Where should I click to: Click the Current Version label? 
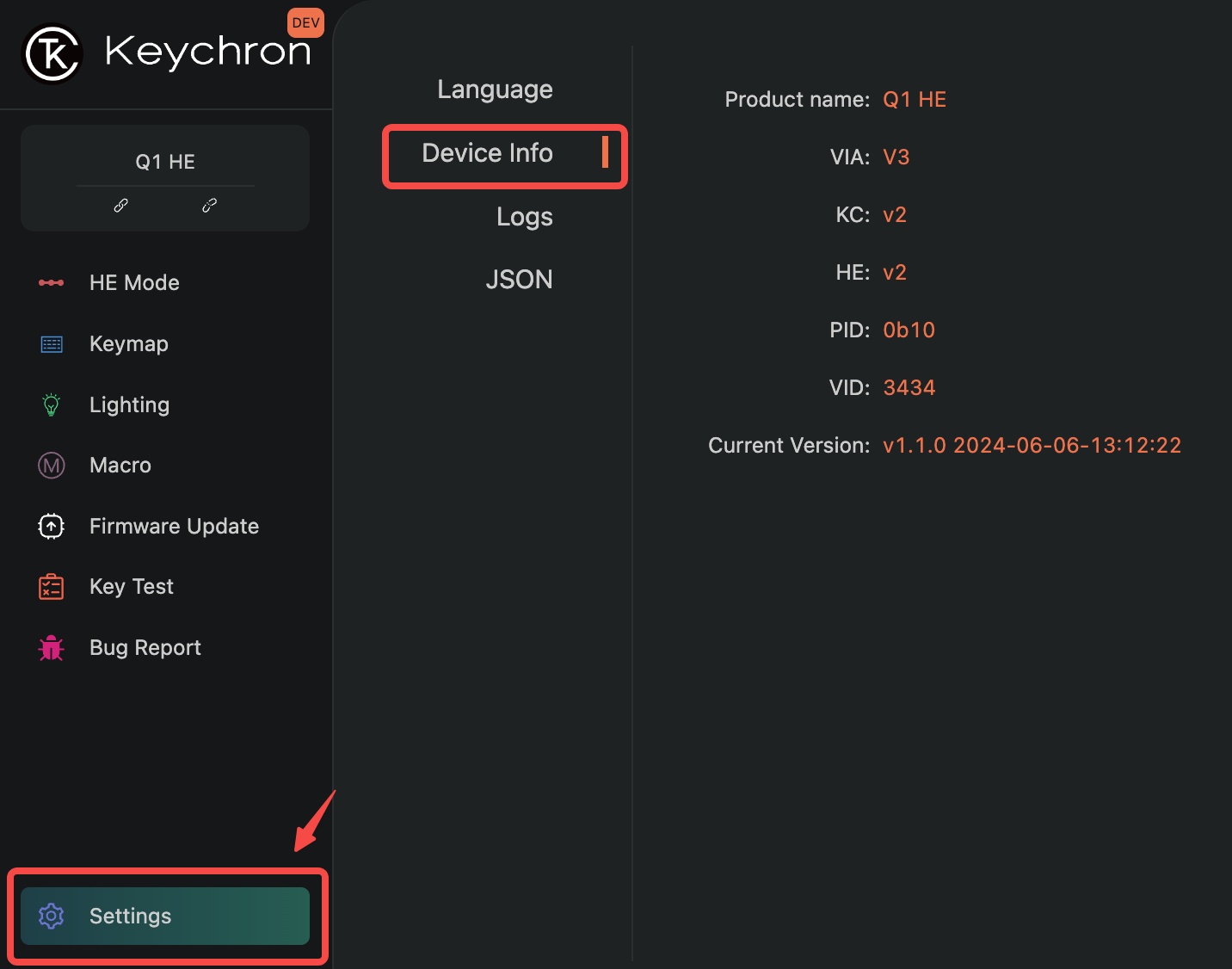point(789,446)
